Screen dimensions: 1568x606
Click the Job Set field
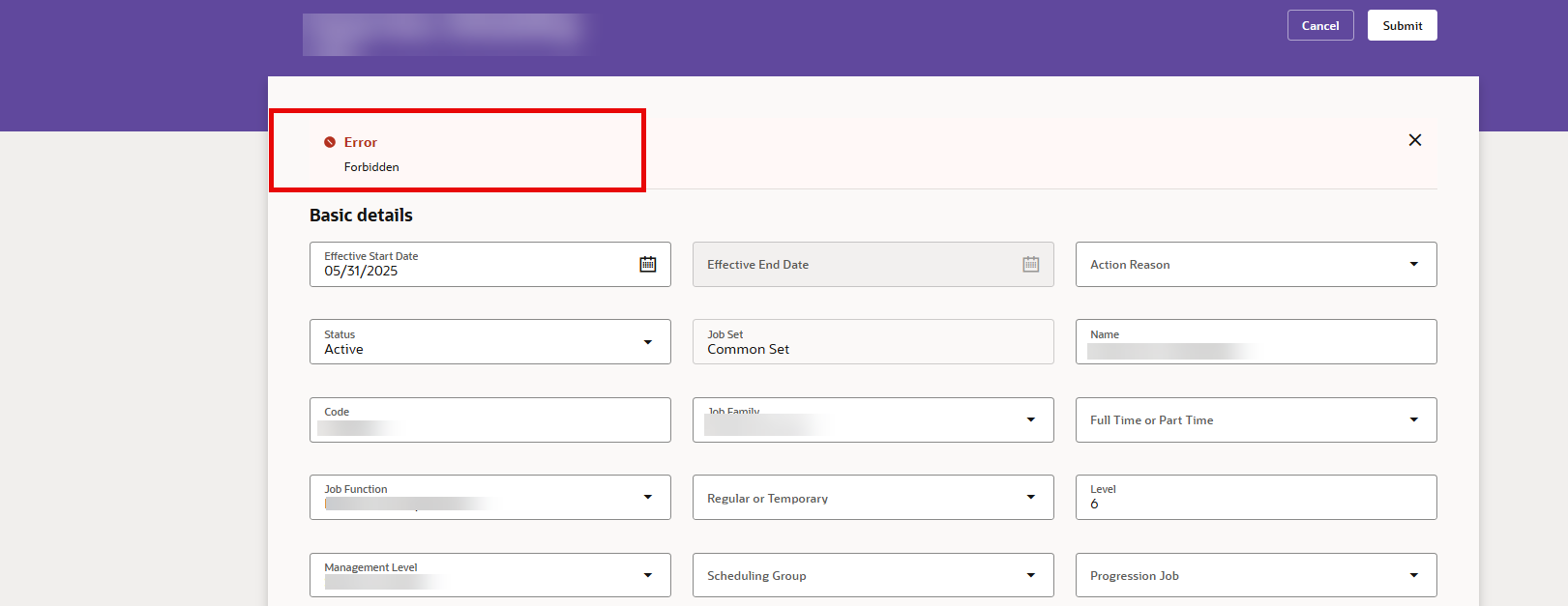coord(873,341)
